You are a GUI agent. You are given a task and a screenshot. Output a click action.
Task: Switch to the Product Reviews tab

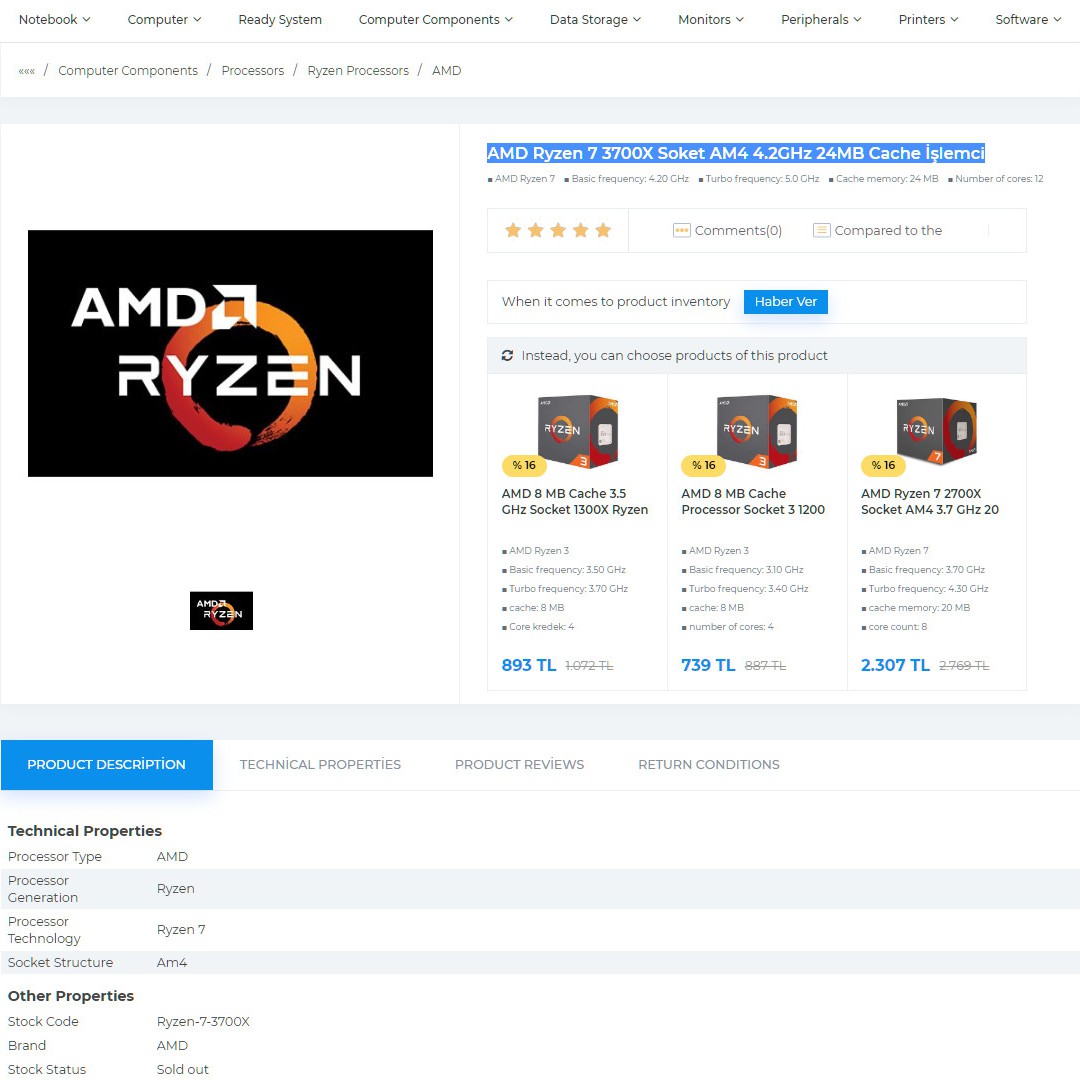coord(519,765)
